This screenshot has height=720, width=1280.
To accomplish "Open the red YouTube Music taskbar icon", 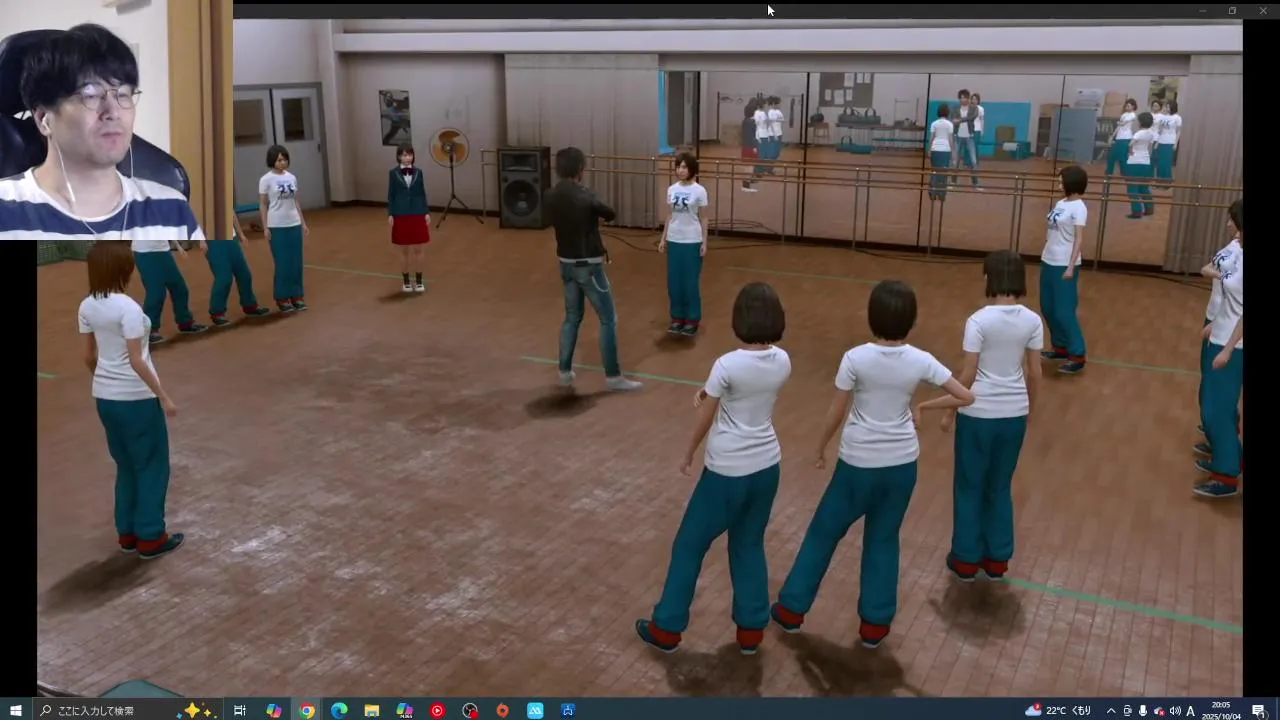I will click(x=437, y=710).
